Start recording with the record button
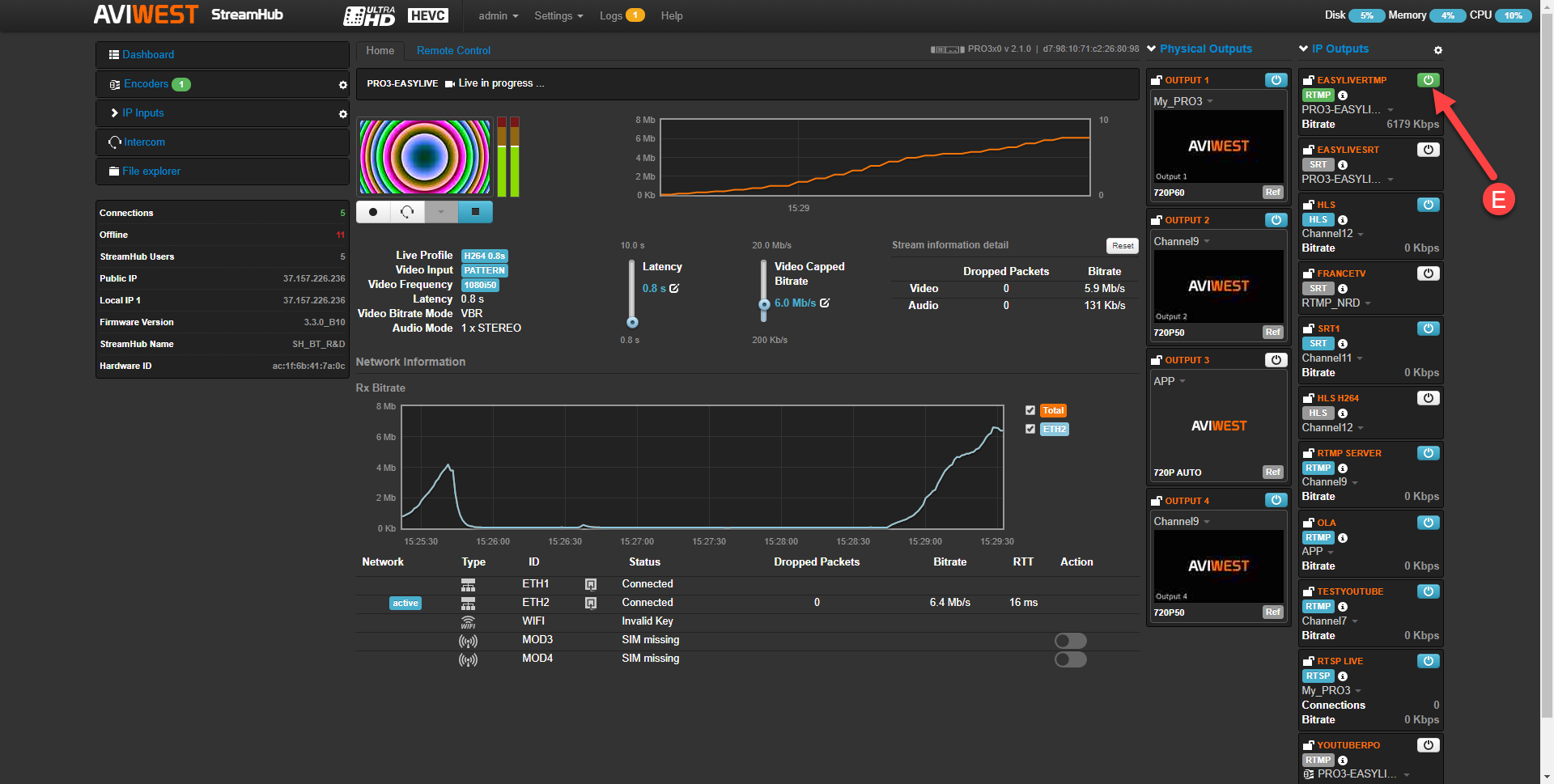Screen dimensions: 1554x784 click(373, 212)
